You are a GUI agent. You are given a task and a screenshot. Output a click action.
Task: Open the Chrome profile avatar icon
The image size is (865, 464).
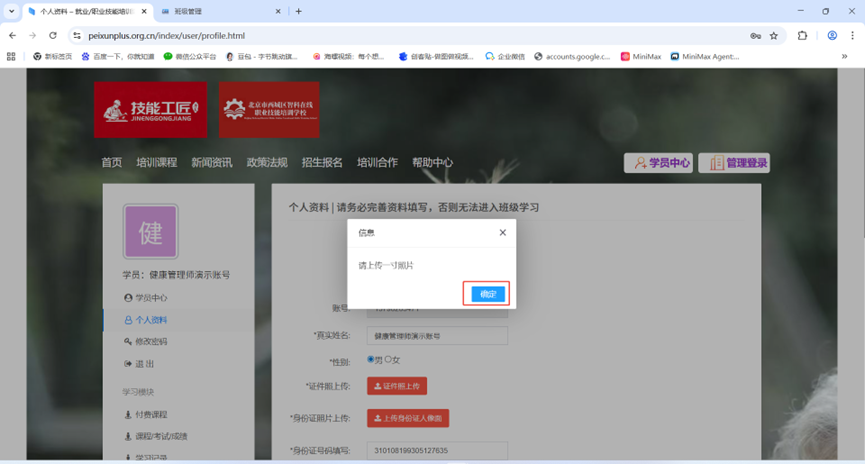pos(832,35)
